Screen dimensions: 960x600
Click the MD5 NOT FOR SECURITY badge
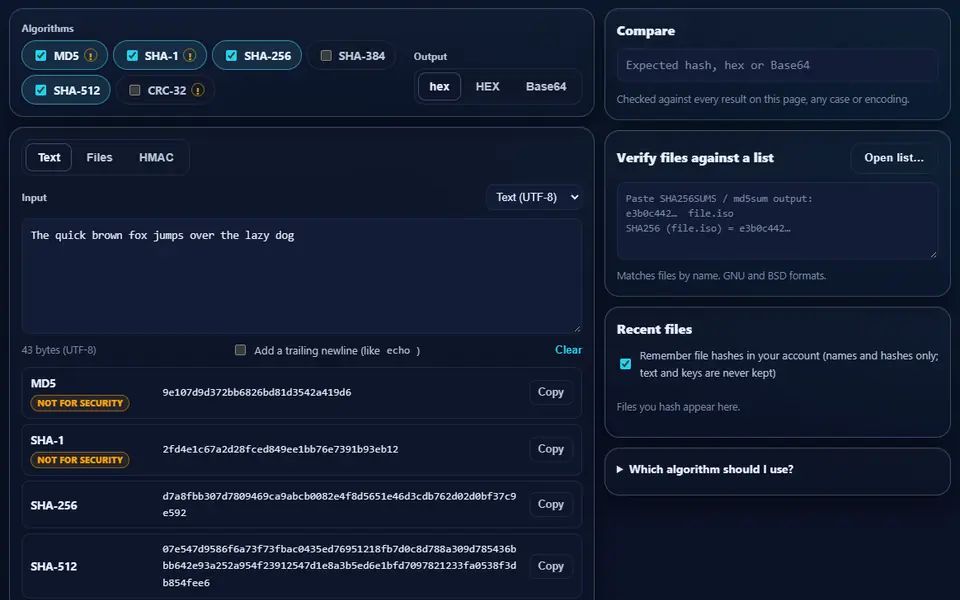pos(80,403)
